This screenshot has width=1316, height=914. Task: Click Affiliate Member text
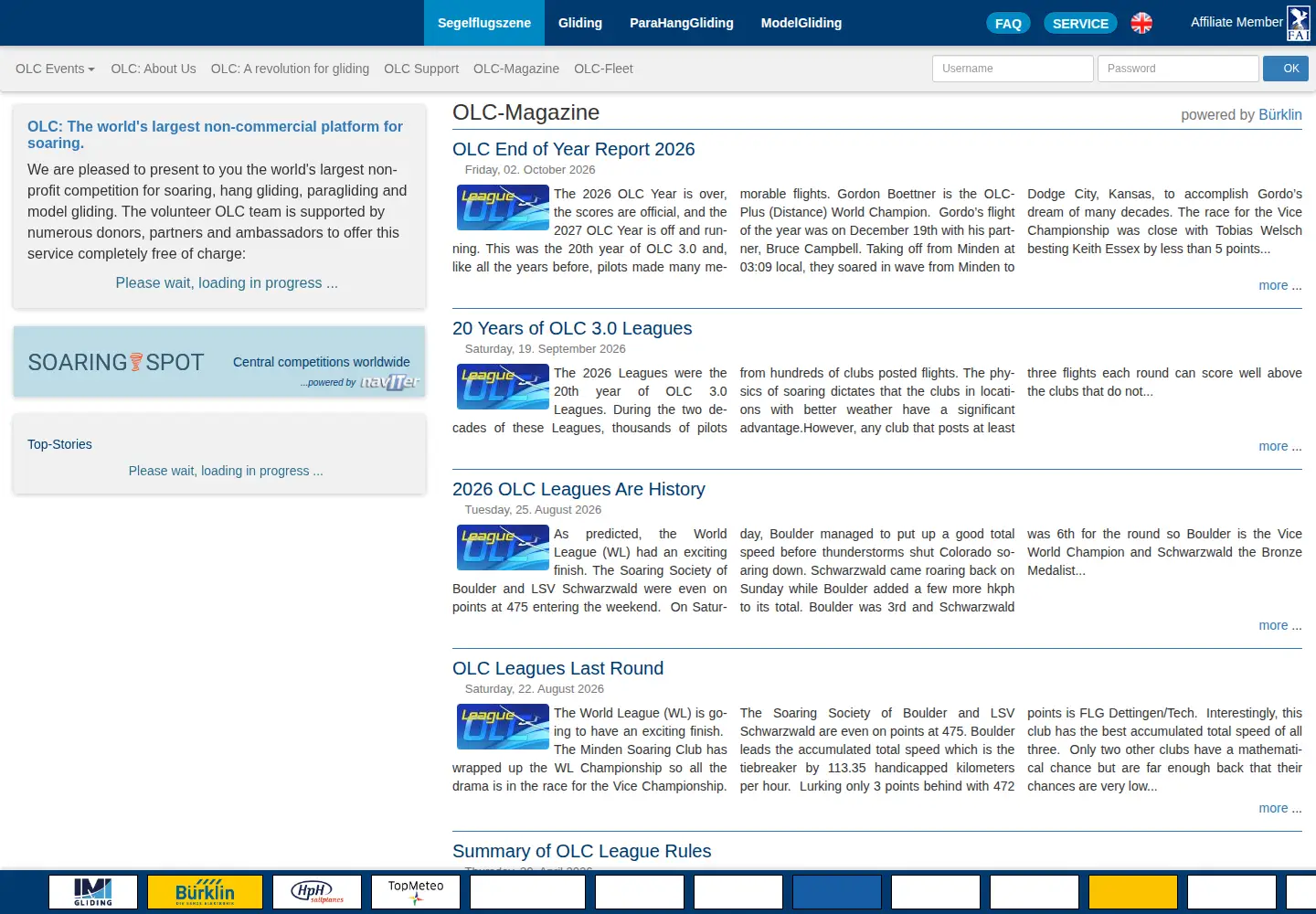[x=1236, y=22]
